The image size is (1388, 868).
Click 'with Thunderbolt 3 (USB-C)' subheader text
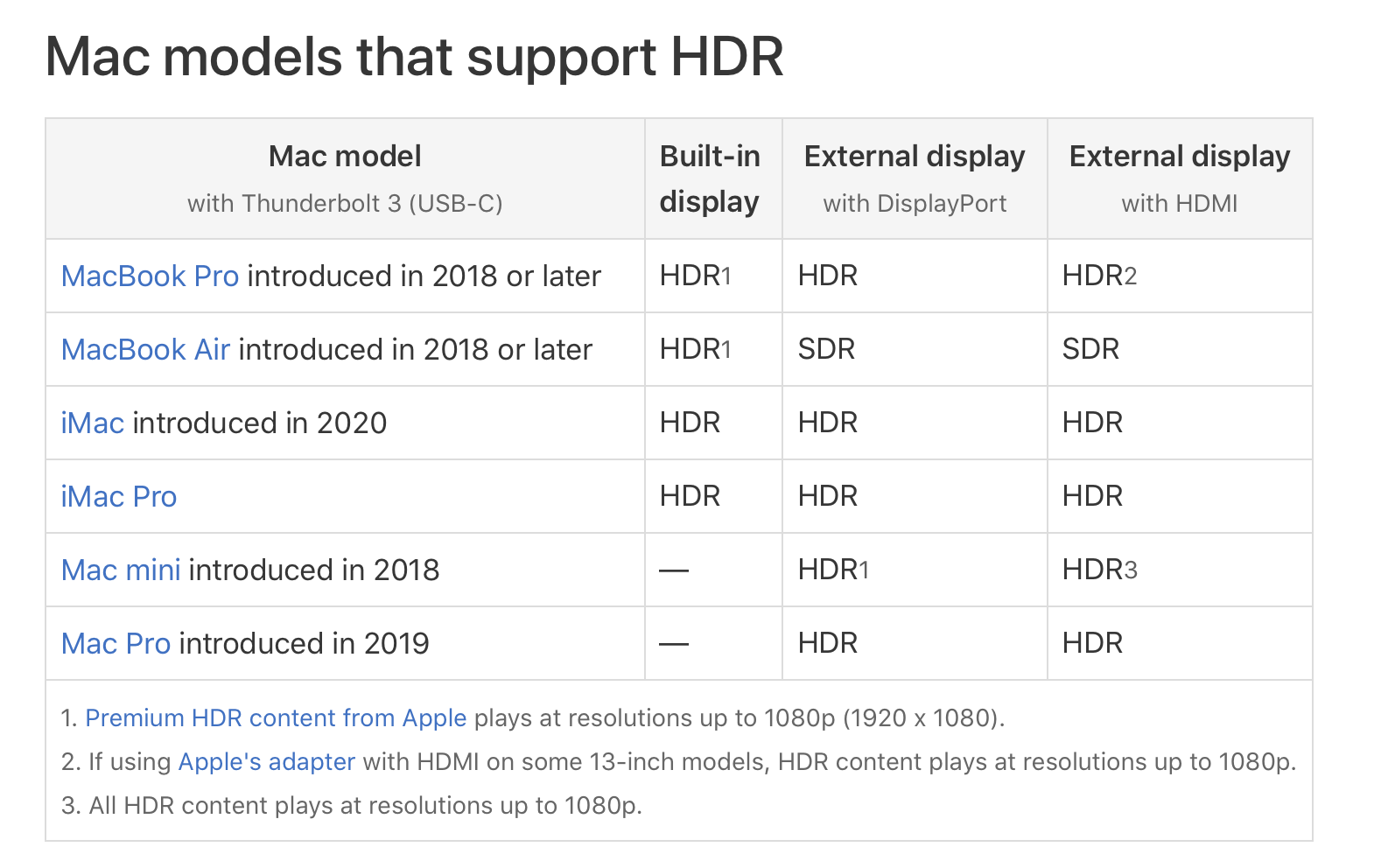tap(345, 204)
